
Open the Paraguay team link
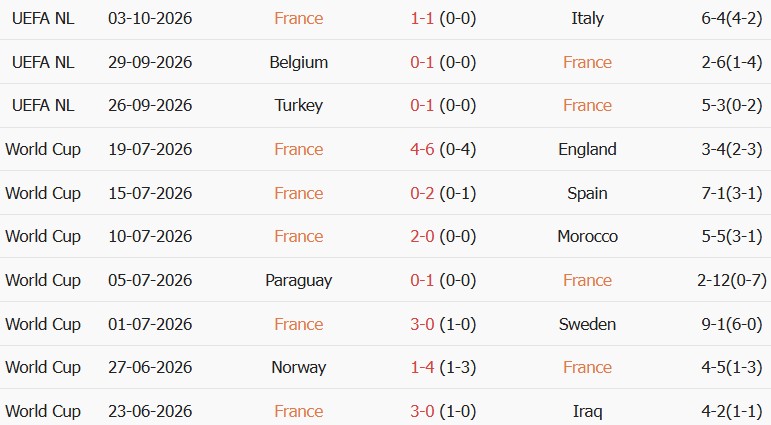click(298, 280)
